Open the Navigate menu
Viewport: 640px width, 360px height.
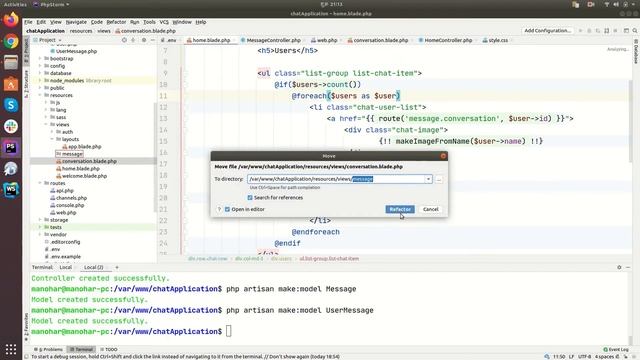click(76, 22)
